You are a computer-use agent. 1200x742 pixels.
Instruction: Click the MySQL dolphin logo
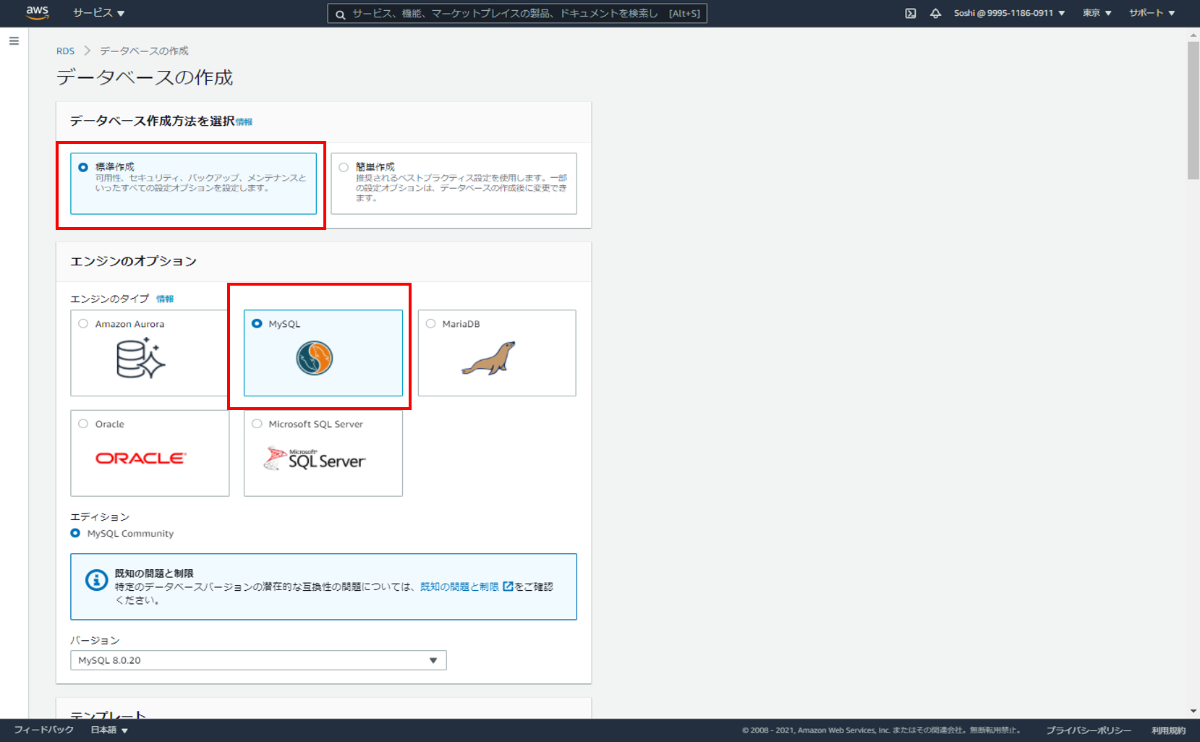(315, 358)
